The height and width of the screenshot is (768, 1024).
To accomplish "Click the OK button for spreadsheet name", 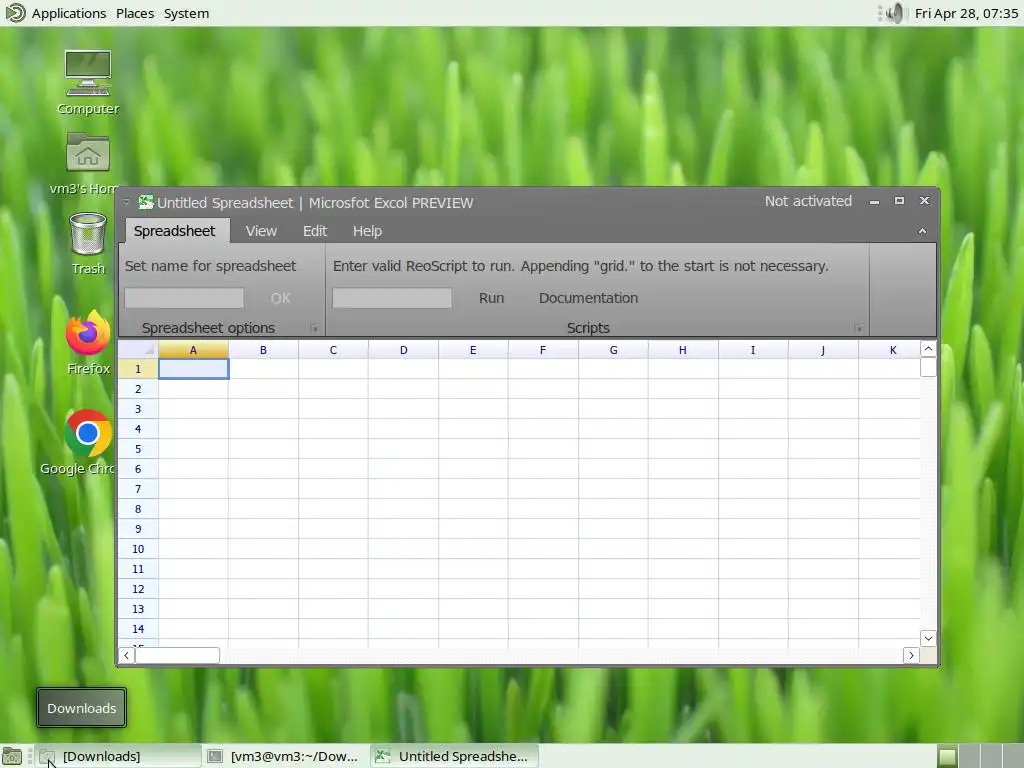I will tap(280, 298).
